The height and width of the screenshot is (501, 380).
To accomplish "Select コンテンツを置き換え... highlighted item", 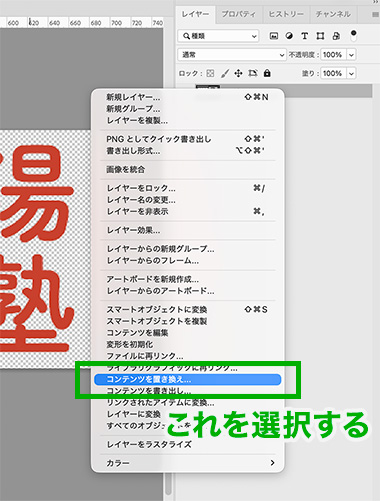I will [188, 379].
